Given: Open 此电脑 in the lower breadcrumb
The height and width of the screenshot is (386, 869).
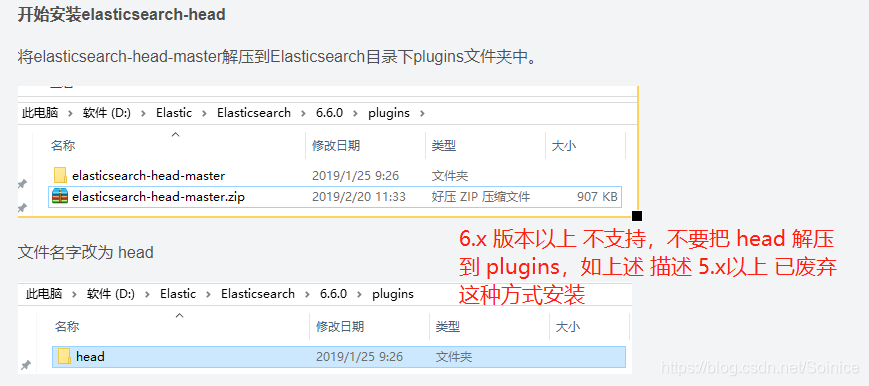Looking at the screenshot, I should click(44, 293).
